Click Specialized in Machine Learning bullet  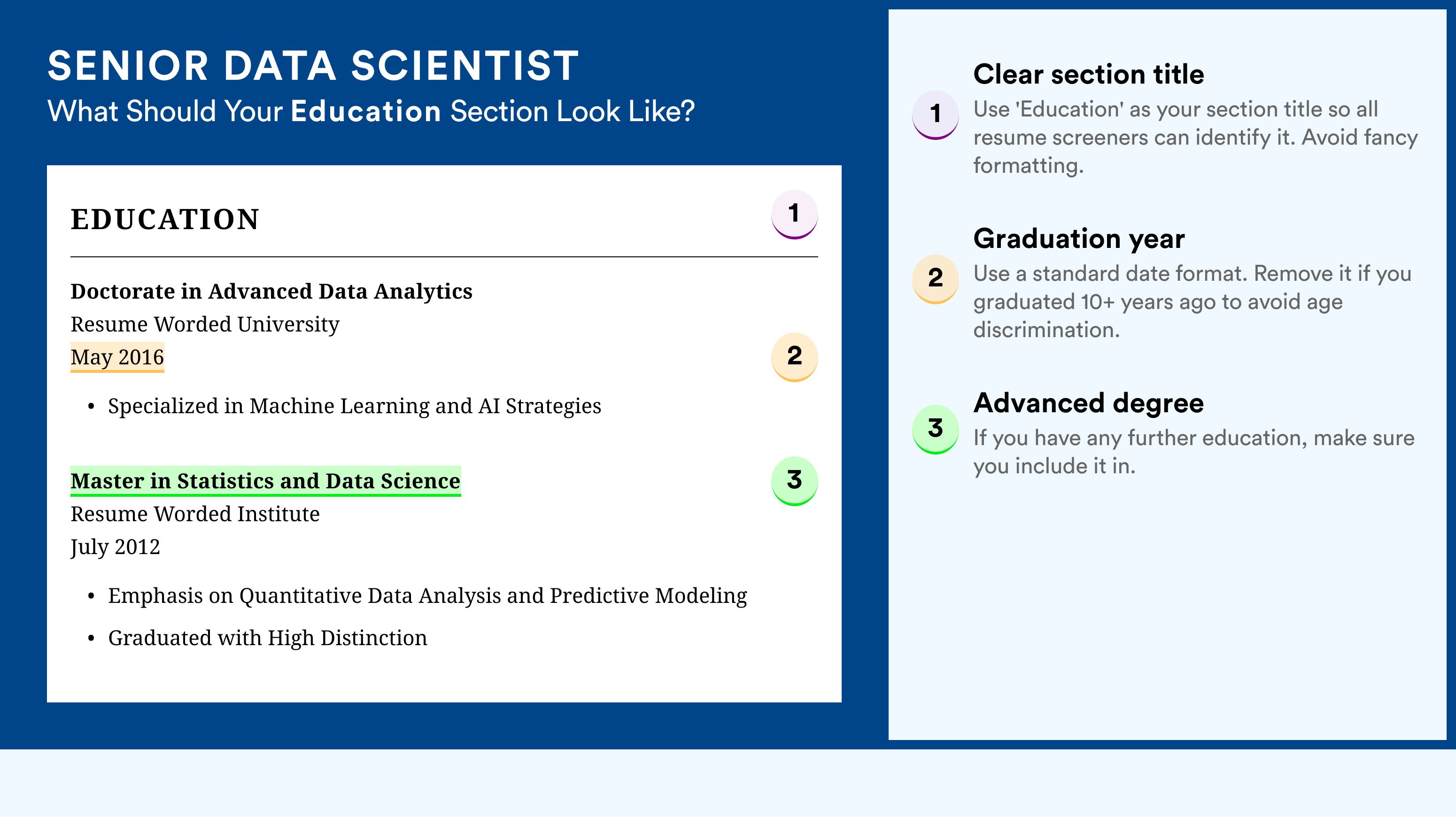click(355, 406)
